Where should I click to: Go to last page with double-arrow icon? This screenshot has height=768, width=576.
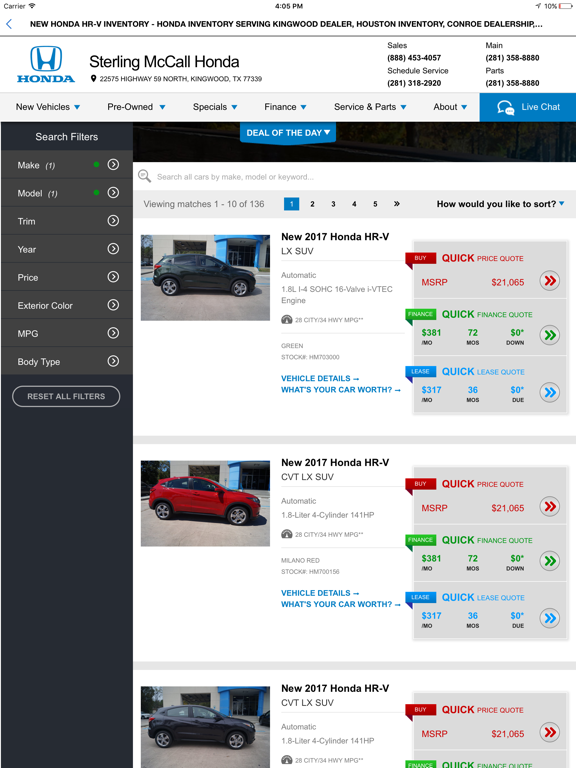[x=397, y=204]
